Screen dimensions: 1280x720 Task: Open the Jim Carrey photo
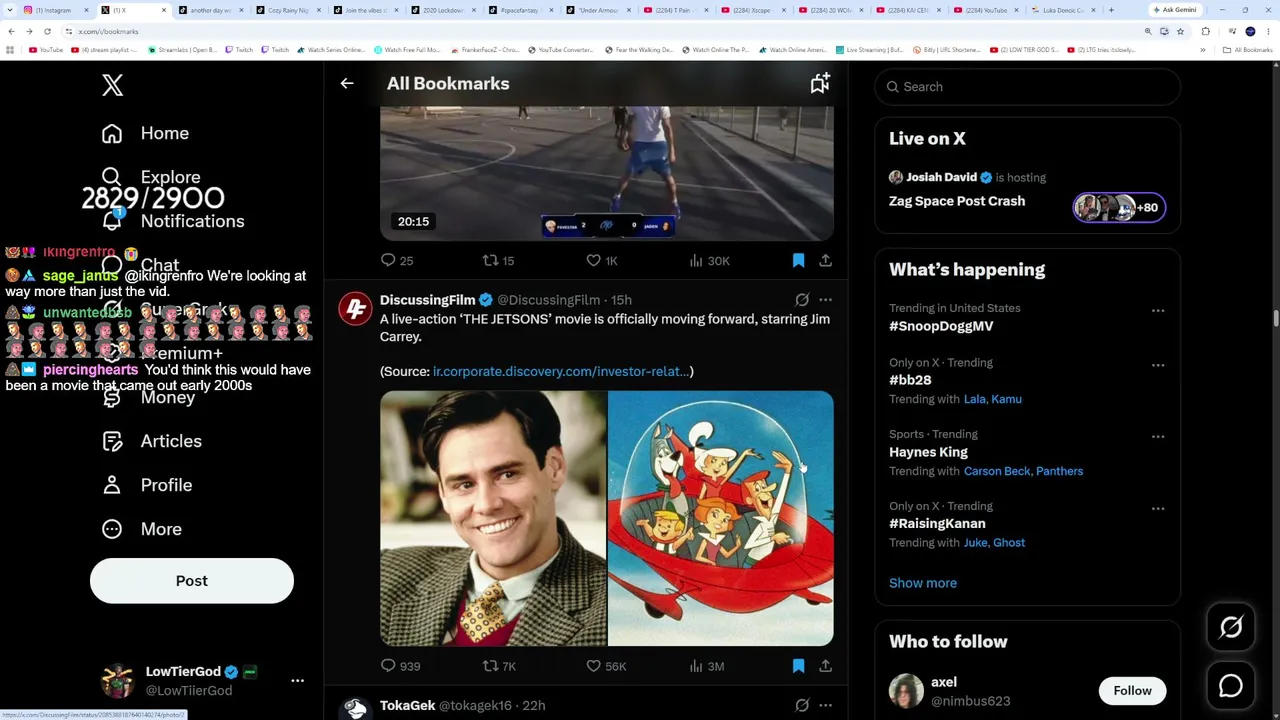(x=493, y=518)
